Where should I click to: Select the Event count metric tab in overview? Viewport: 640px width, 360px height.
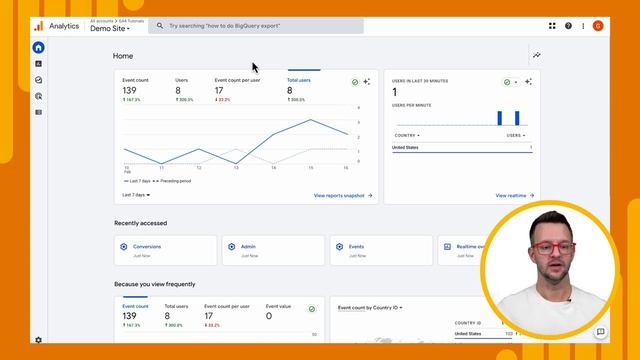pyautogui.click(x=136, y=89)
